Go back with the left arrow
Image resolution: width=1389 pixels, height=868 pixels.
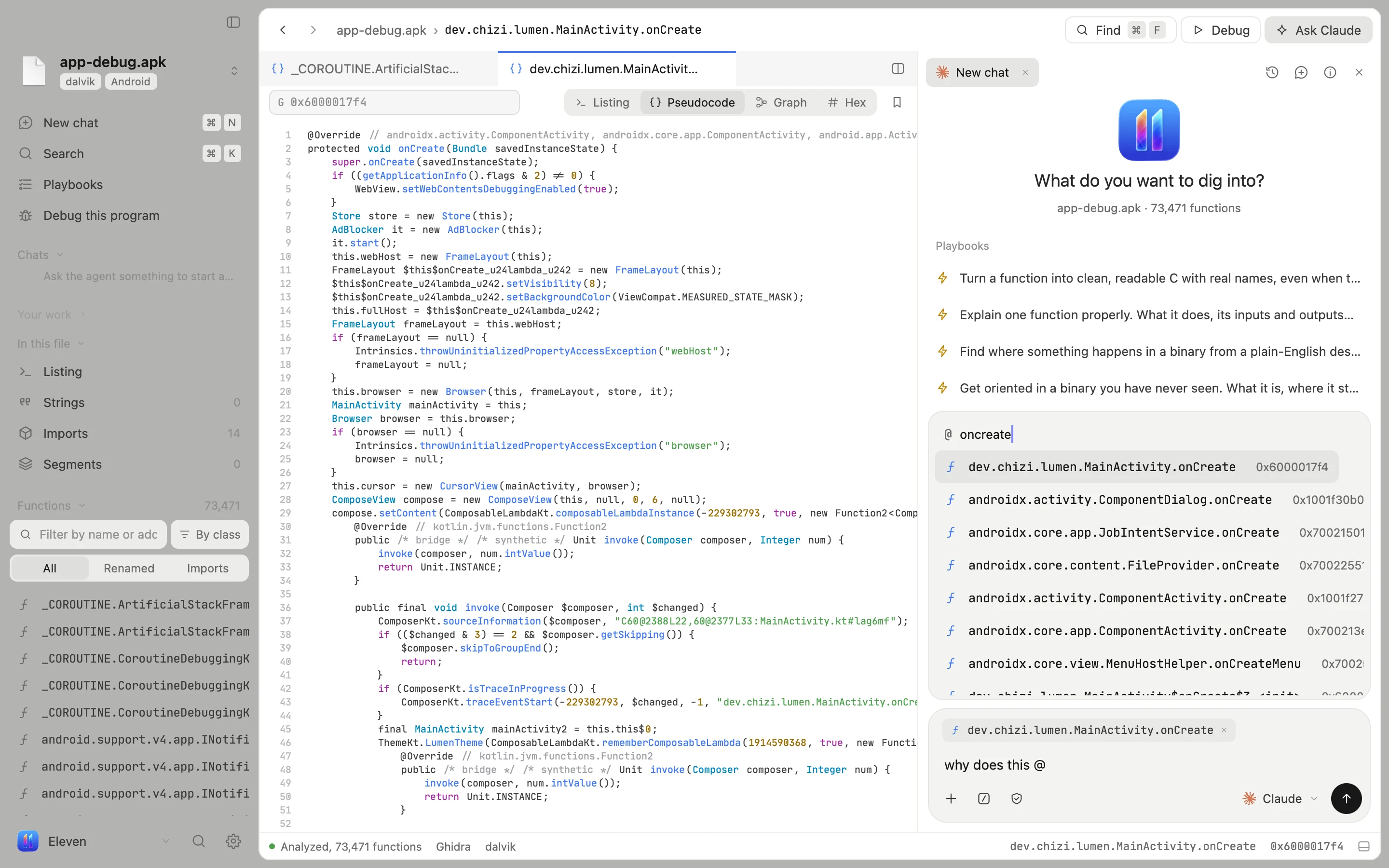pos(283,30)
